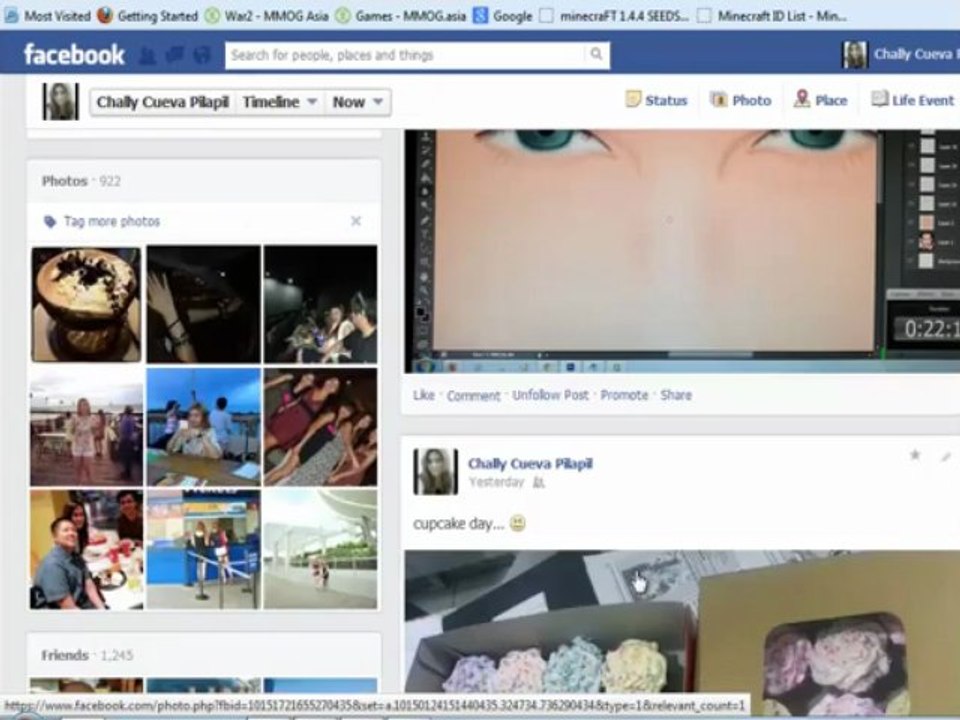Click the cupcake post author avatar

pyautogui.click(x=435, y=471)
